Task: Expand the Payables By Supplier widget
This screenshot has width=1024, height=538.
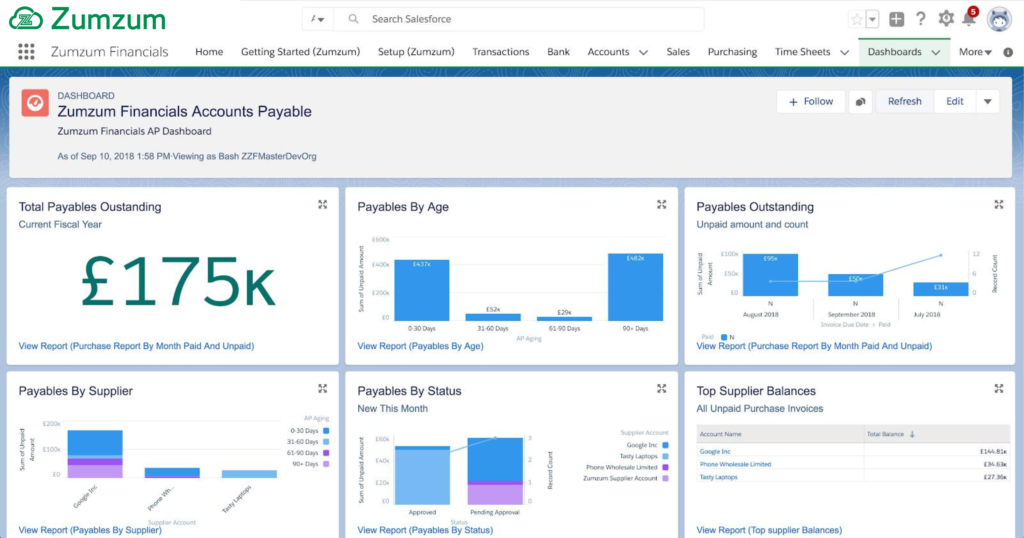Action: click(323, 389)
